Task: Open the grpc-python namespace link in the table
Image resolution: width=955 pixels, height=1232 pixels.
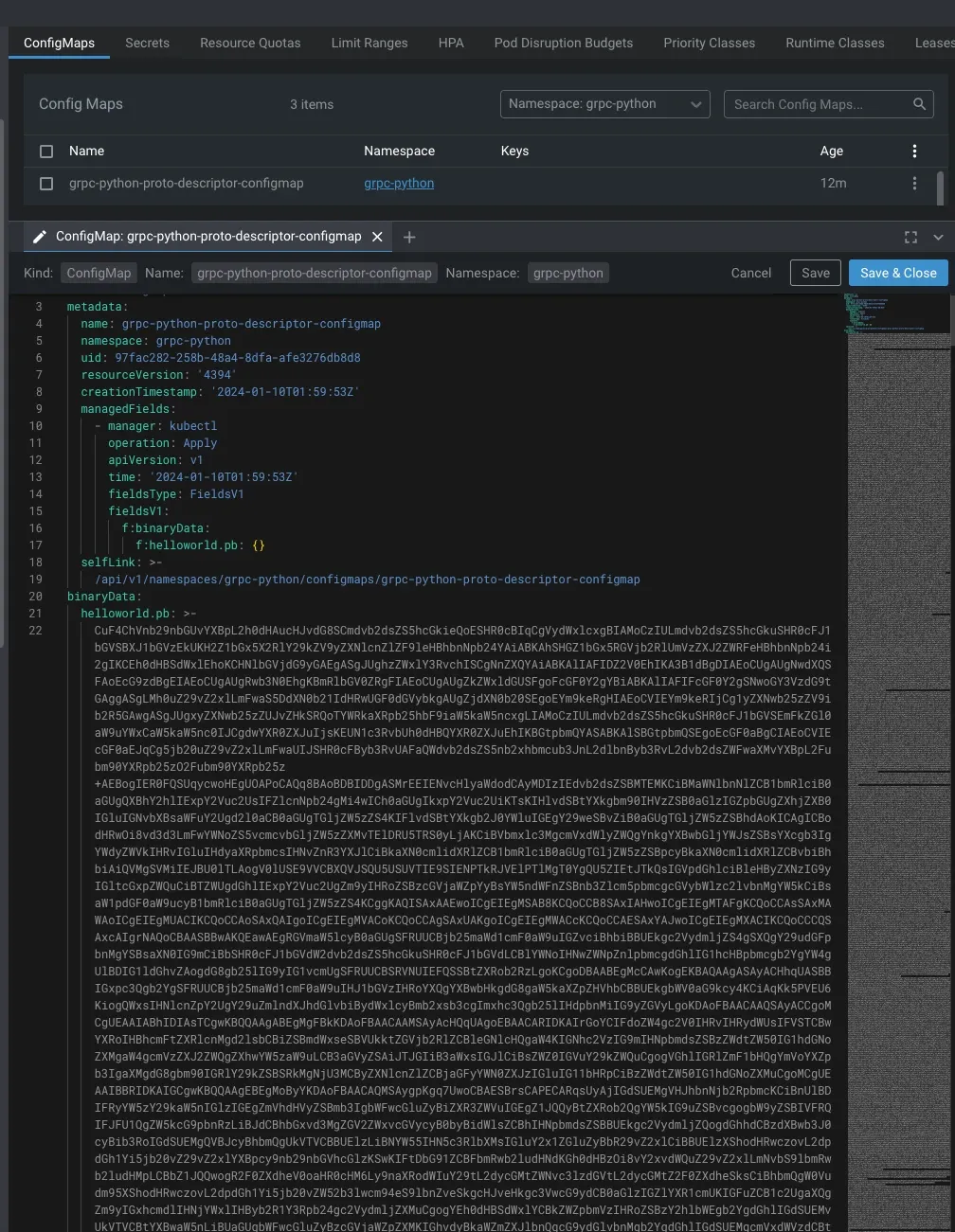Action: (399, 184)
